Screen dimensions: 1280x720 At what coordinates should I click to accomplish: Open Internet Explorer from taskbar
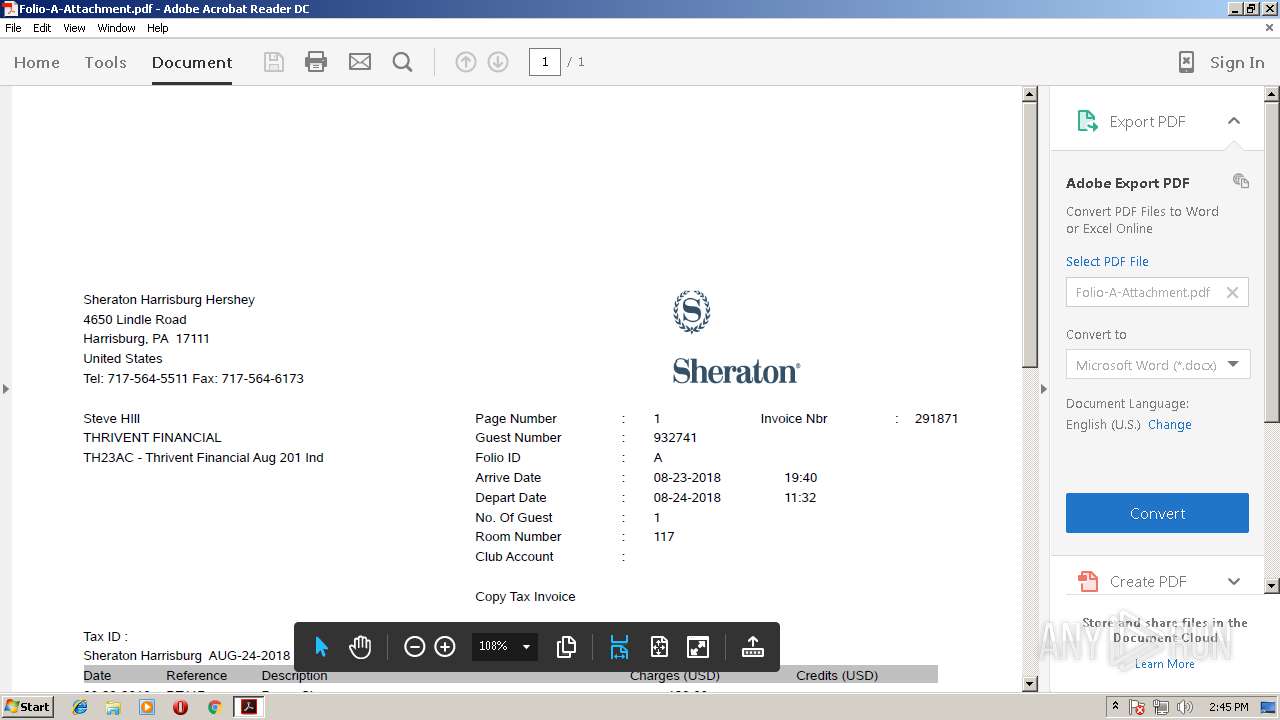[80, 707]
